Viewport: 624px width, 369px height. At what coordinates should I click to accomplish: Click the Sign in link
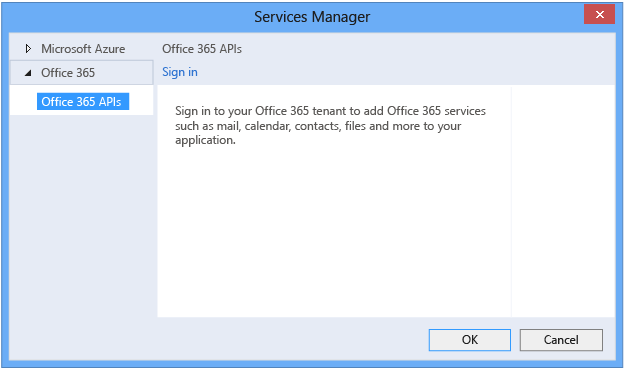click(180, 72)
